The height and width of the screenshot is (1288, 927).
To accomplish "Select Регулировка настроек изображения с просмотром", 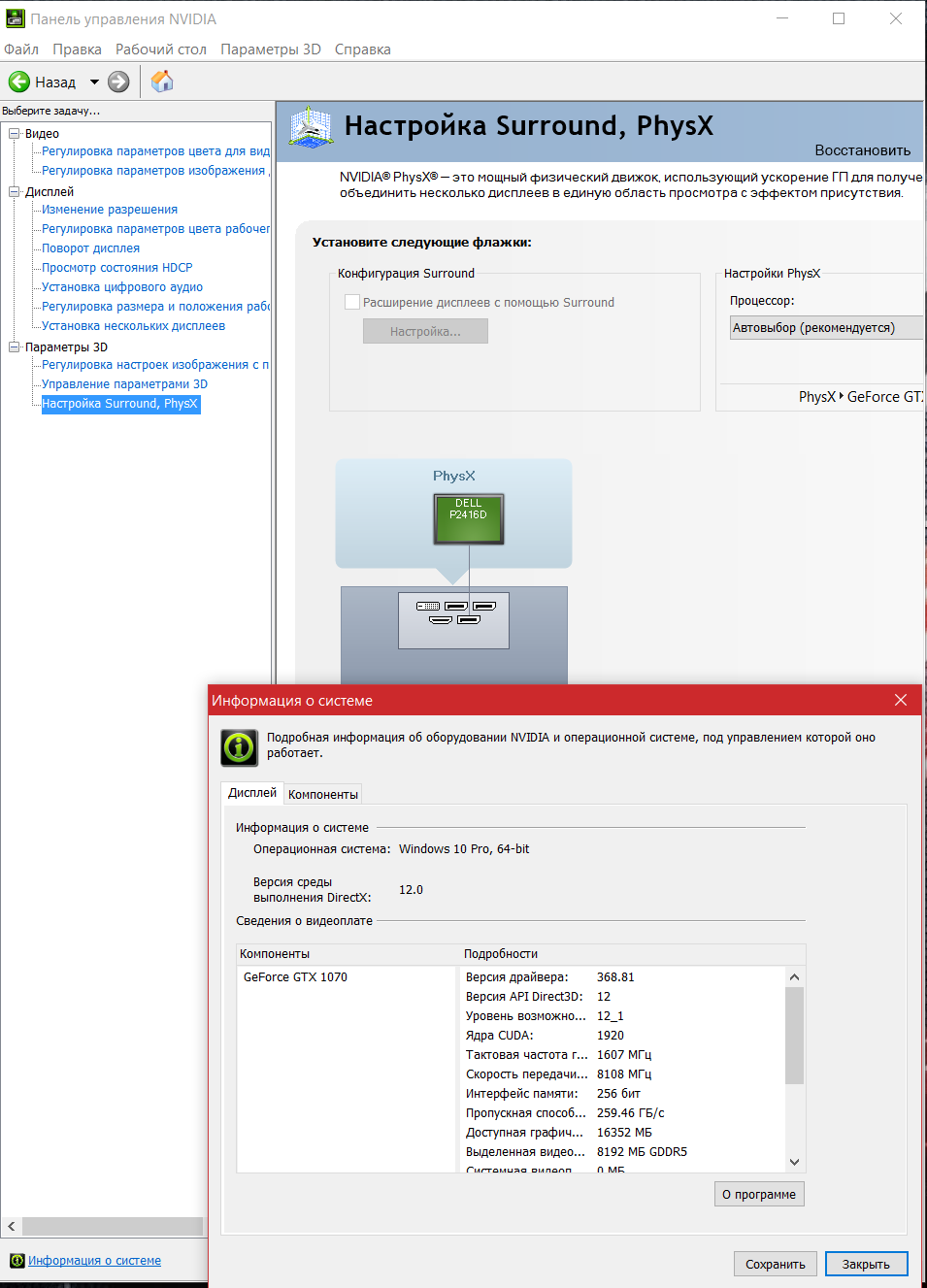I will click(155, 365).
